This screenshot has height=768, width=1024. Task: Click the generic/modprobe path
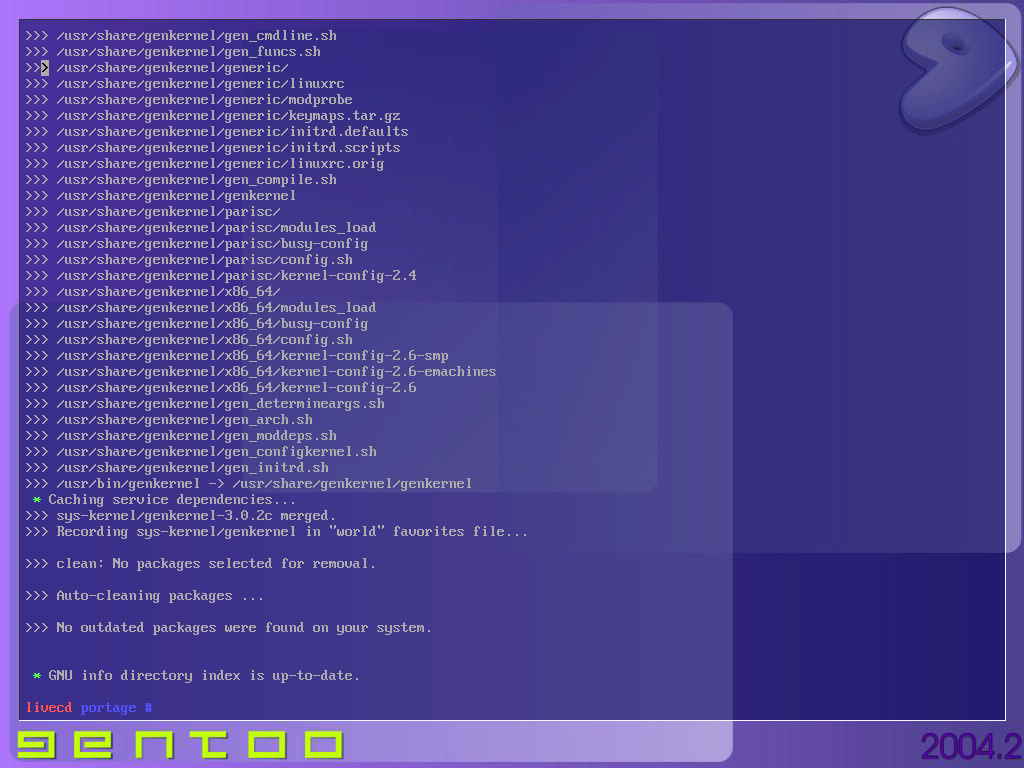189,99
